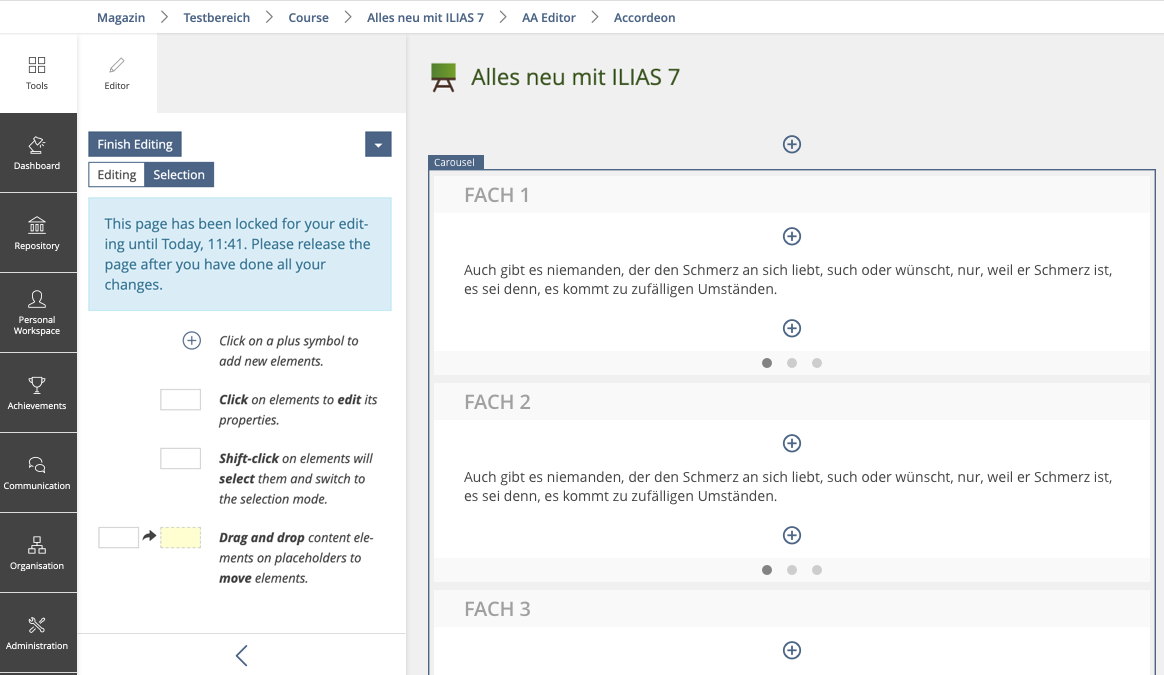The height and width of the screenshot is (675, 1164).
Task: Open dropdown arrow next to Finish Editing
Action: coord(378,145)
